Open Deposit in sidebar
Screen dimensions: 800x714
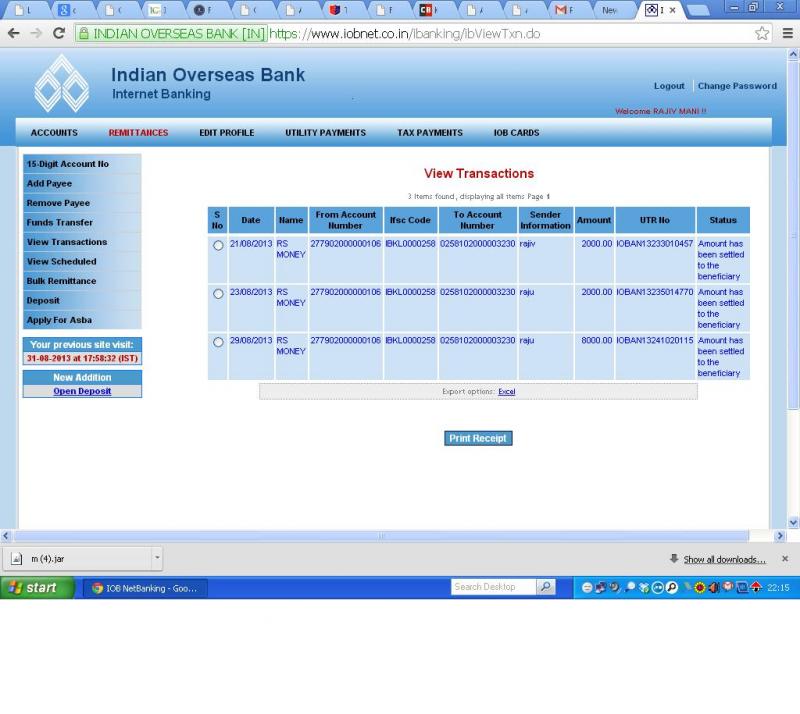(x=82, y=301)
